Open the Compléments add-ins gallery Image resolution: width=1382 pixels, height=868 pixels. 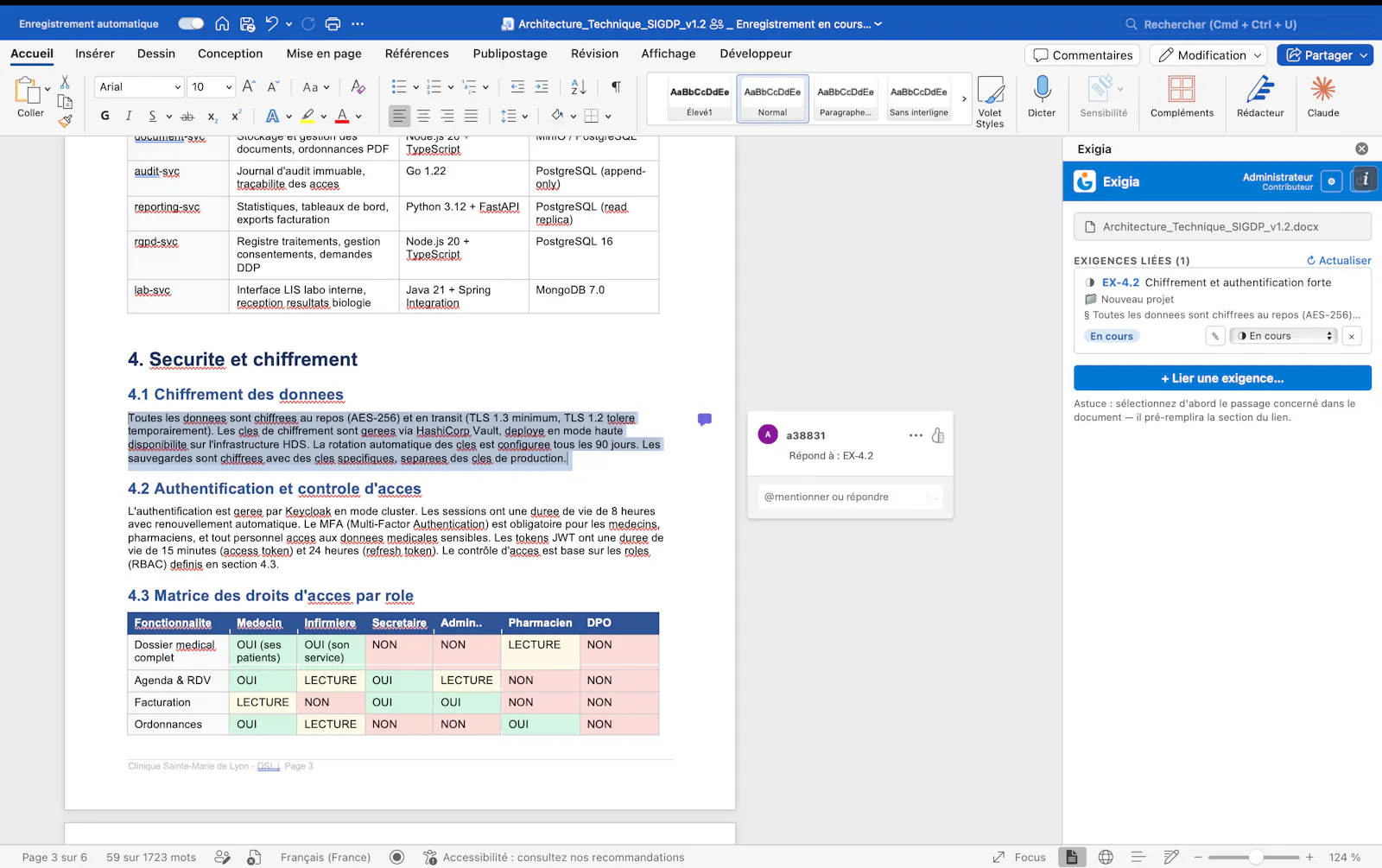tap(1182, 97)
